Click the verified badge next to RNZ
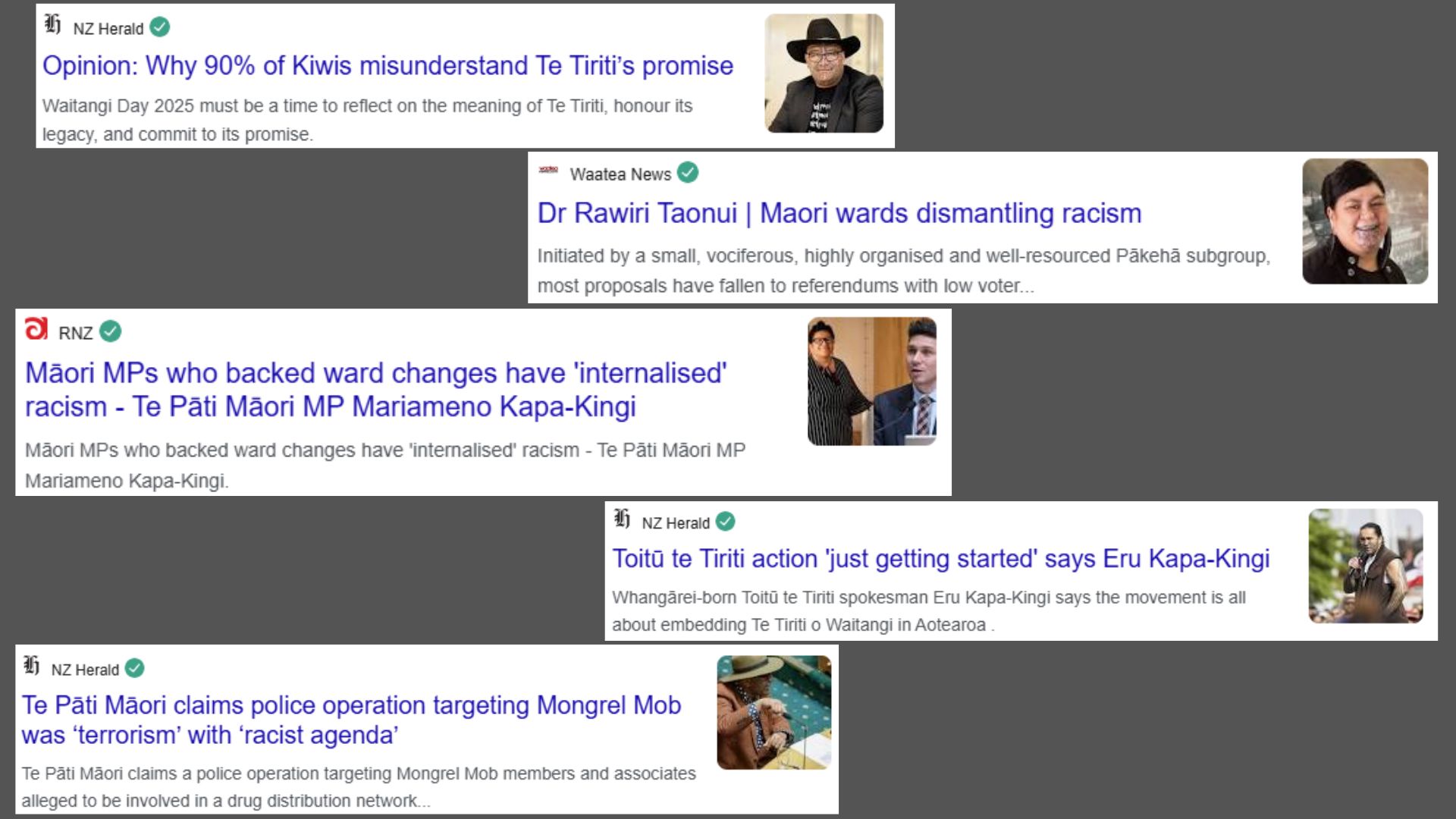1456x819 pixels. (x=111, y=331)
